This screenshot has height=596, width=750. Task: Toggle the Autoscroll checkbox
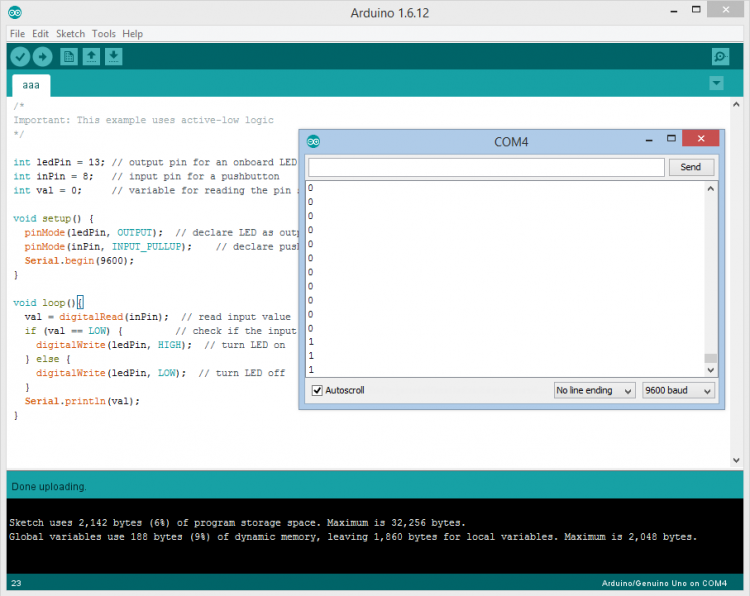317,390
